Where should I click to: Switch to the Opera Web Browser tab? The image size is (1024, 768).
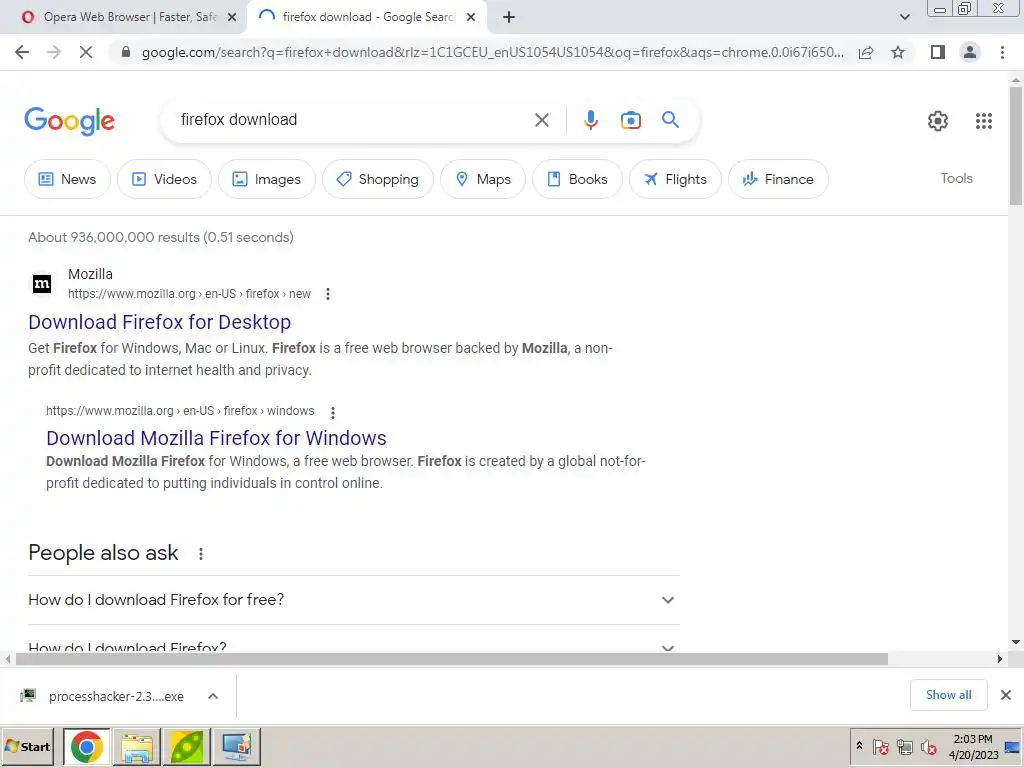click(124, 17)
